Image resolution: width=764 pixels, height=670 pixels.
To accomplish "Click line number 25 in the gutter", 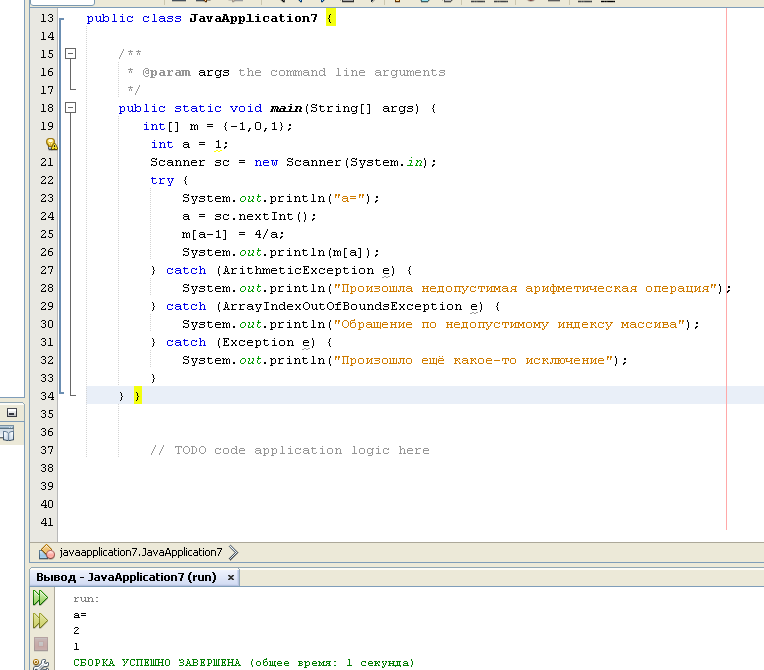I will (46, 234).
